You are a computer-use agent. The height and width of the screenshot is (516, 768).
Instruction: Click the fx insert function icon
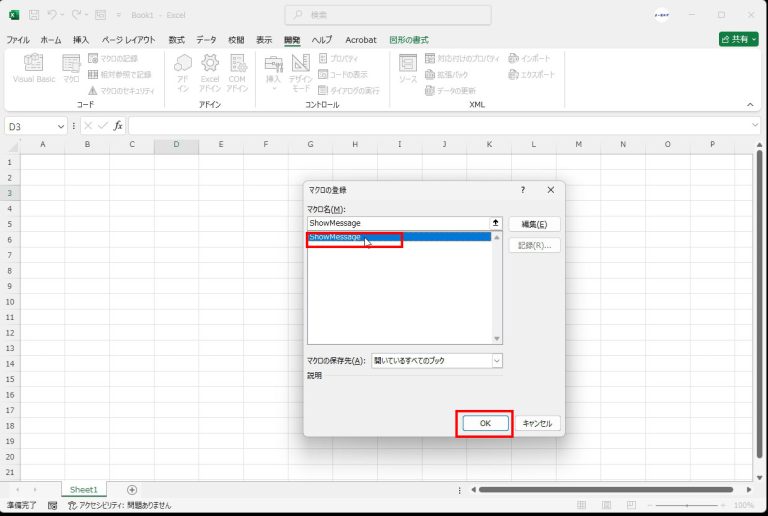tap(118, 126)
